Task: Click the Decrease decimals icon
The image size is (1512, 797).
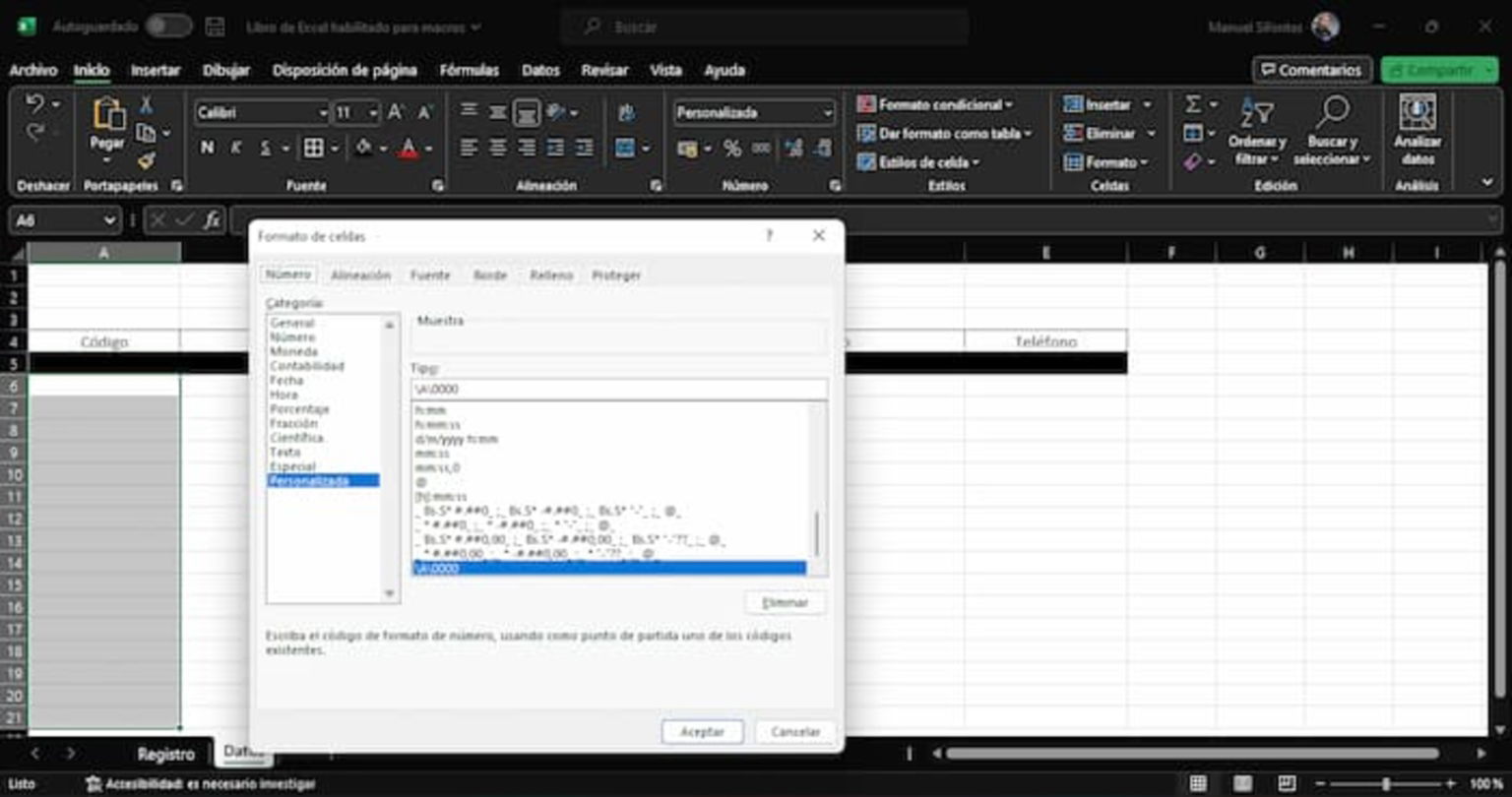Action: point(823,149)
